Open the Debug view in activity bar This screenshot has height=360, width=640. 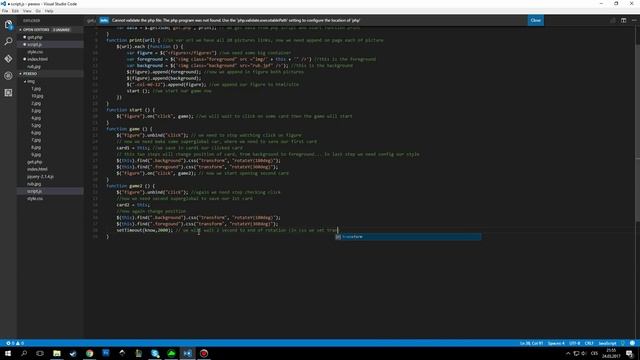[8, 76]
